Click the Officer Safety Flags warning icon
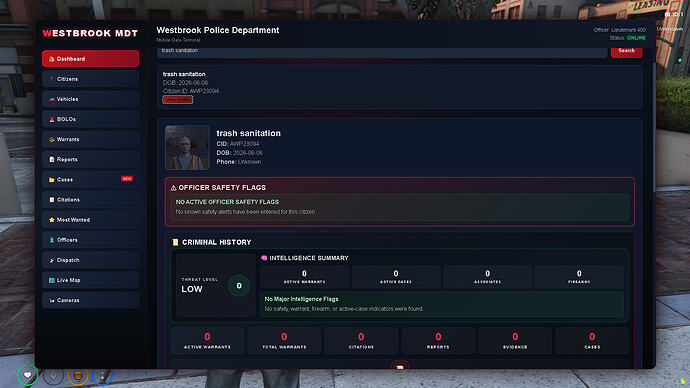The image size is (690, 388). click(173, 188)
